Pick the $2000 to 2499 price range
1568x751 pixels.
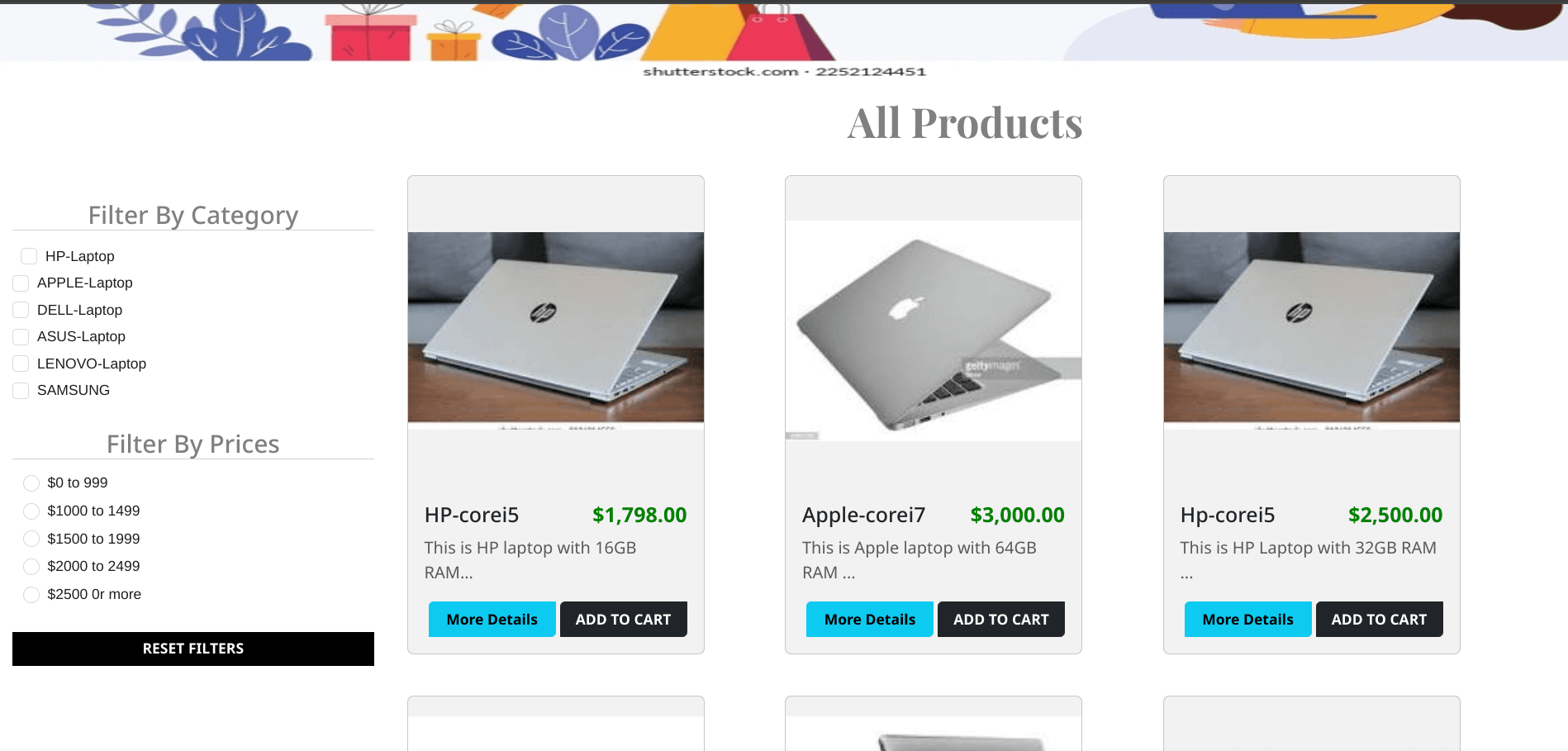pyautogui.click(x=31, y=567)
